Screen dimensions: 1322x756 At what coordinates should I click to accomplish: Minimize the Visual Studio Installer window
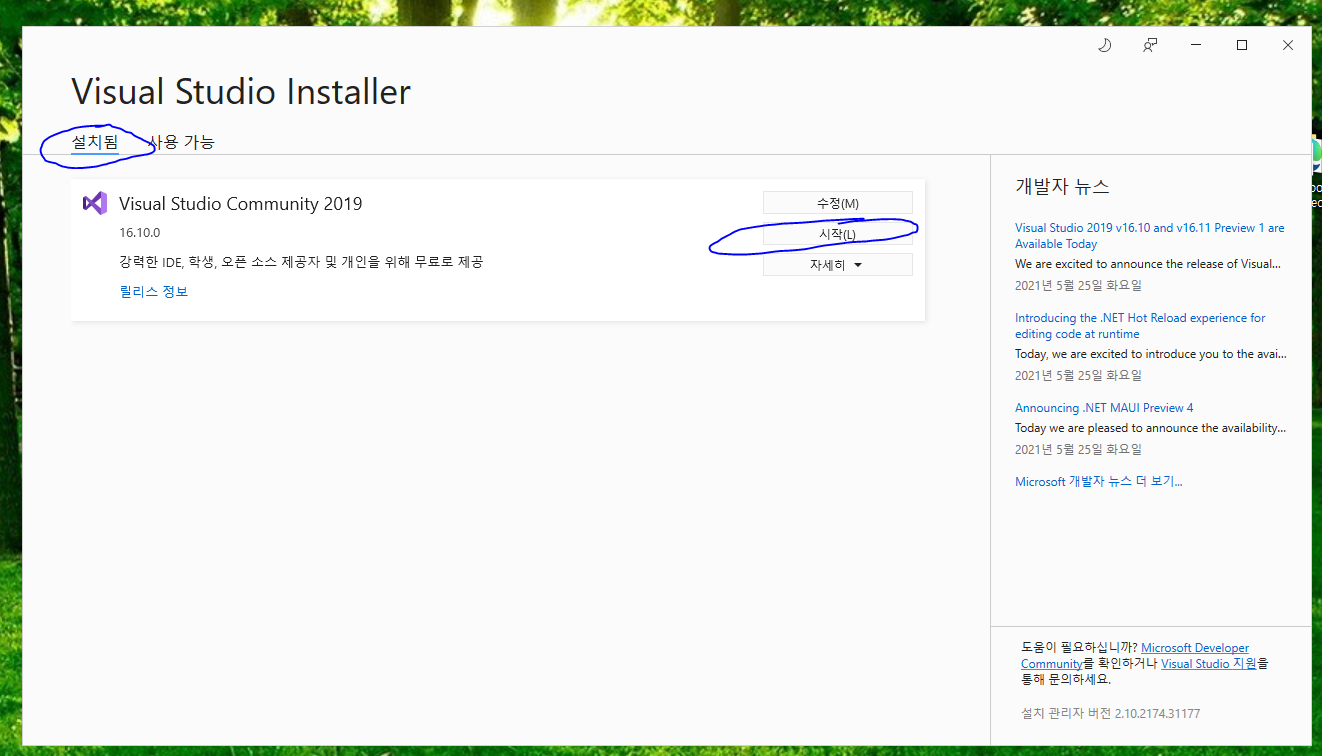point(1196,45)
